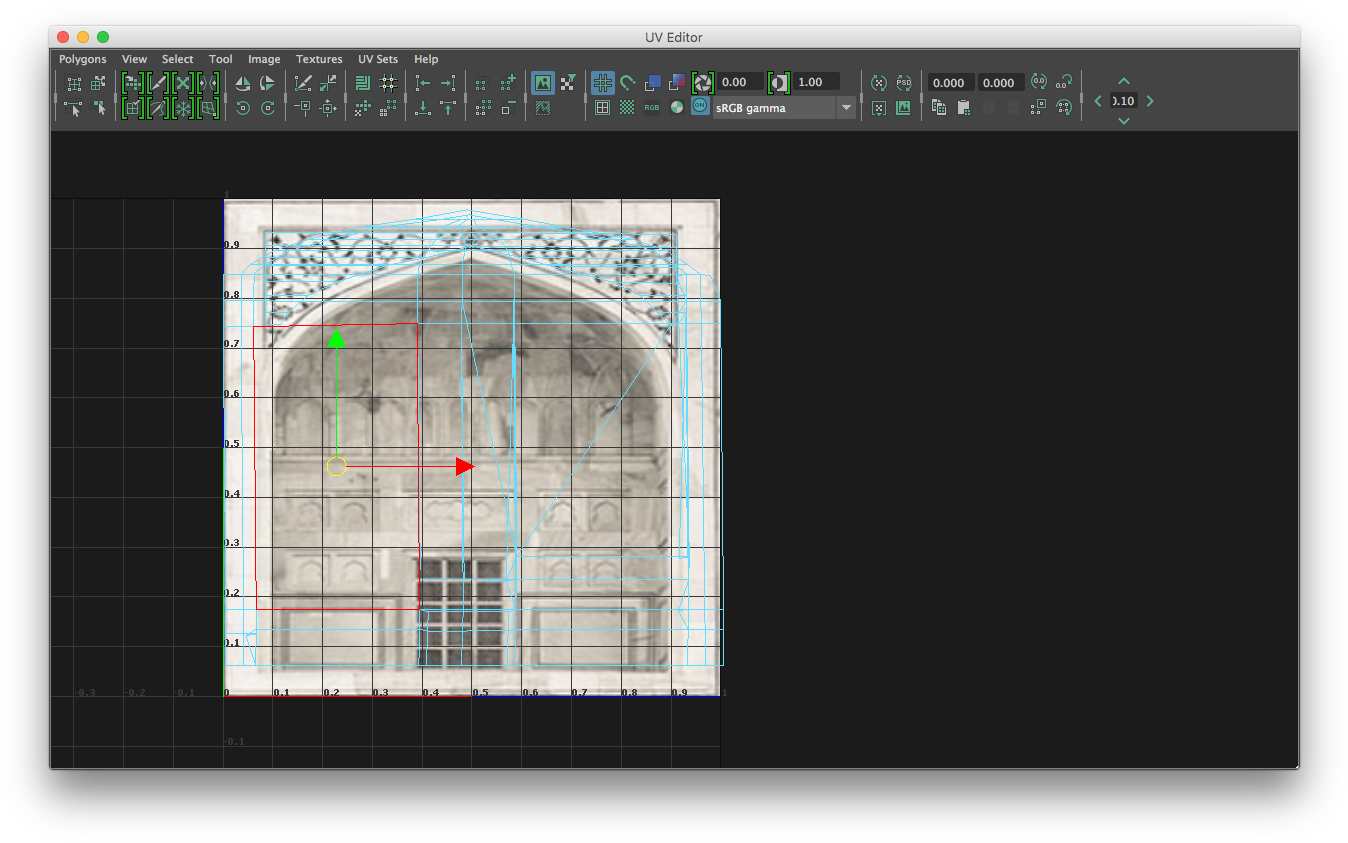Open the UV Sets menu

(378, 59)
